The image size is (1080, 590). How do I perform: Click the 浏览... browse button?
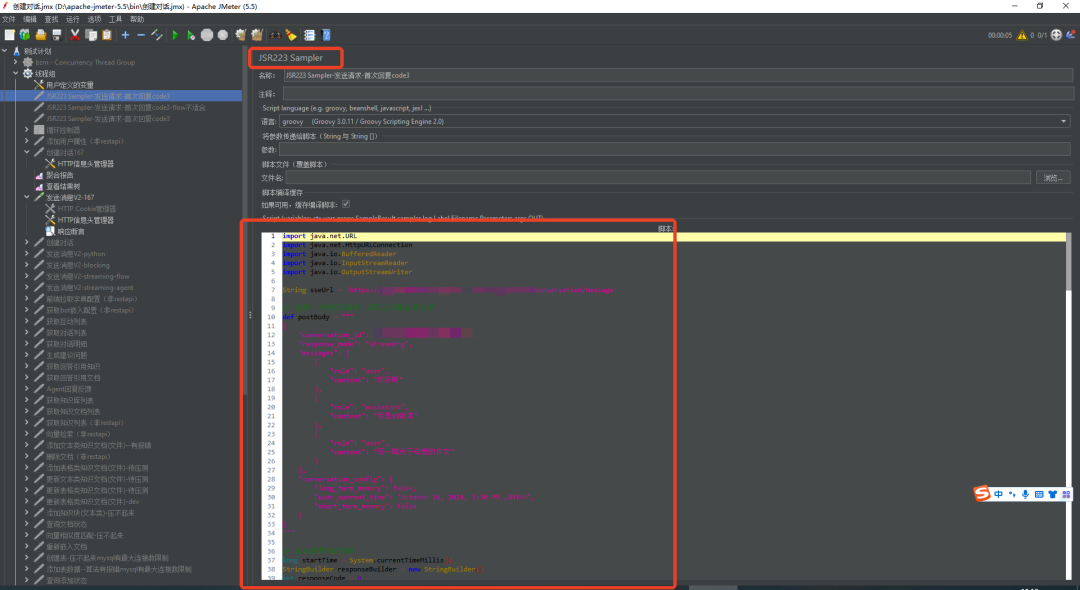pos(1053,178)
